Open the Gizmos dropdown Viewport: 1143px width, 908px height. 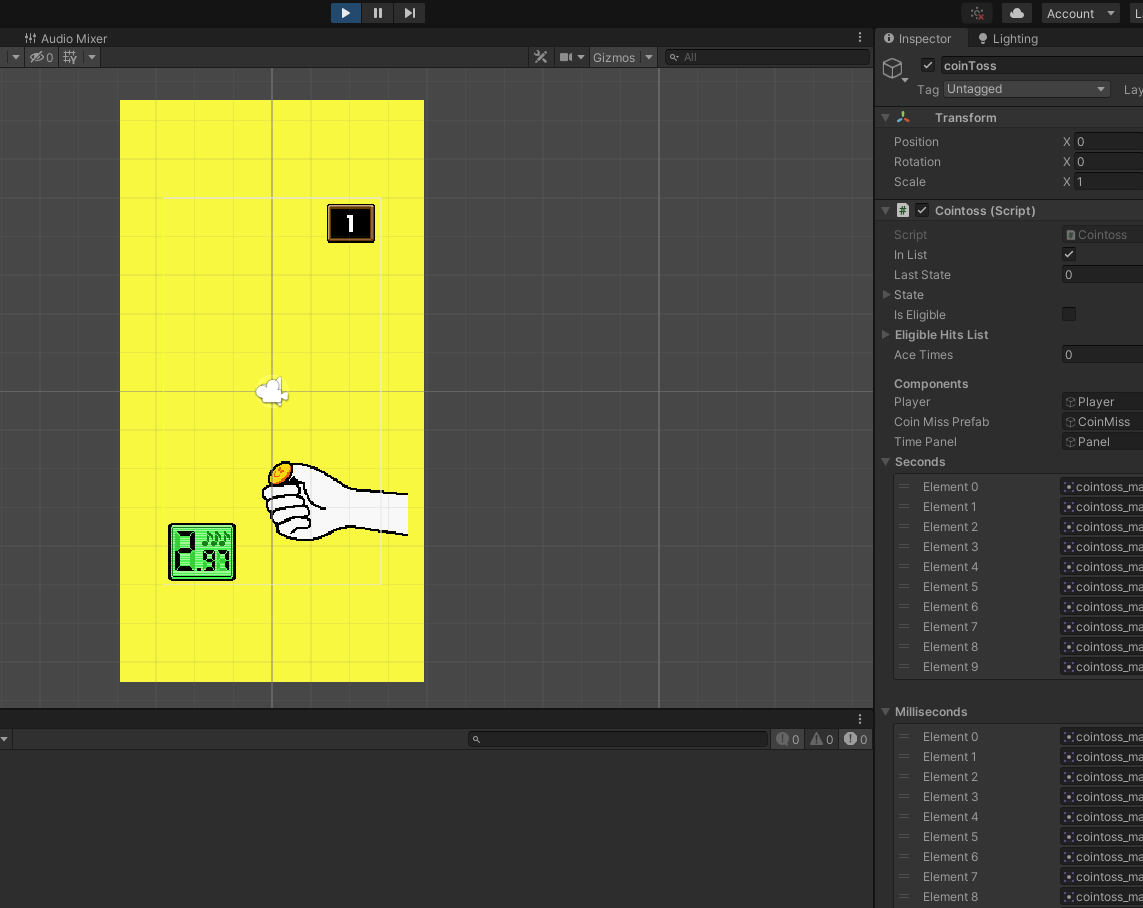(622, 57)
